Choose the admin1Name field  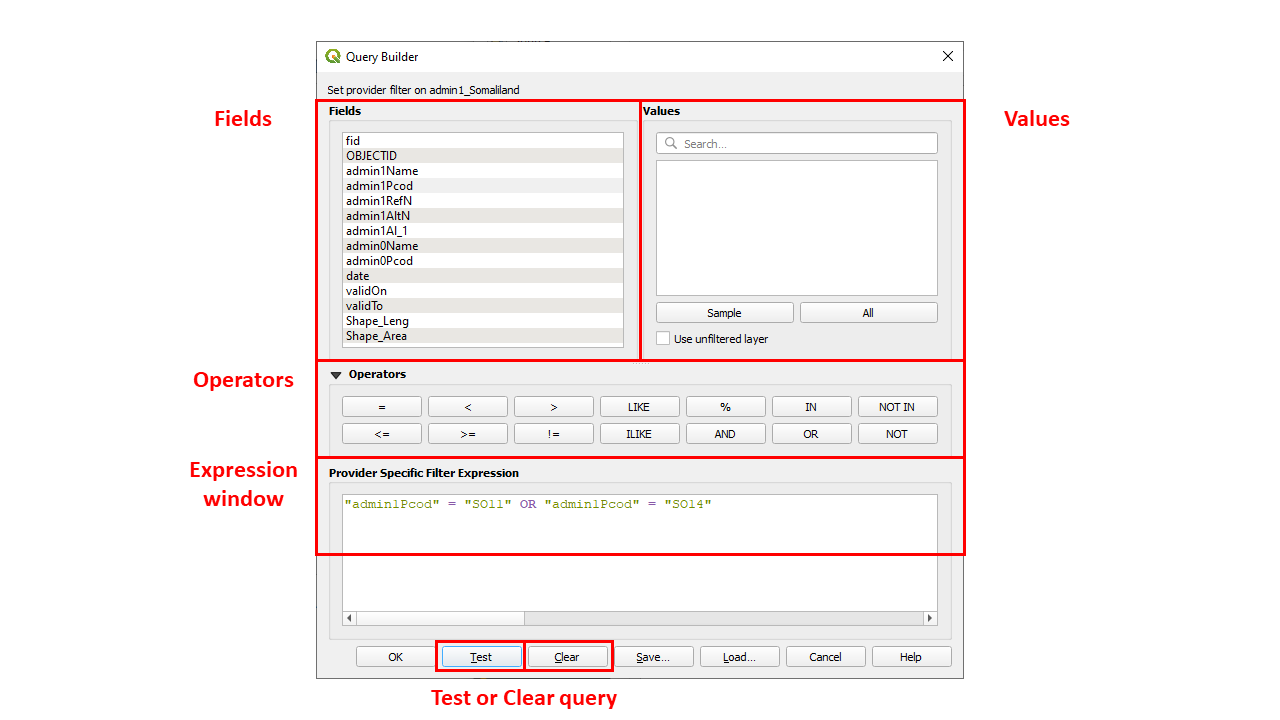click(382, 171)
